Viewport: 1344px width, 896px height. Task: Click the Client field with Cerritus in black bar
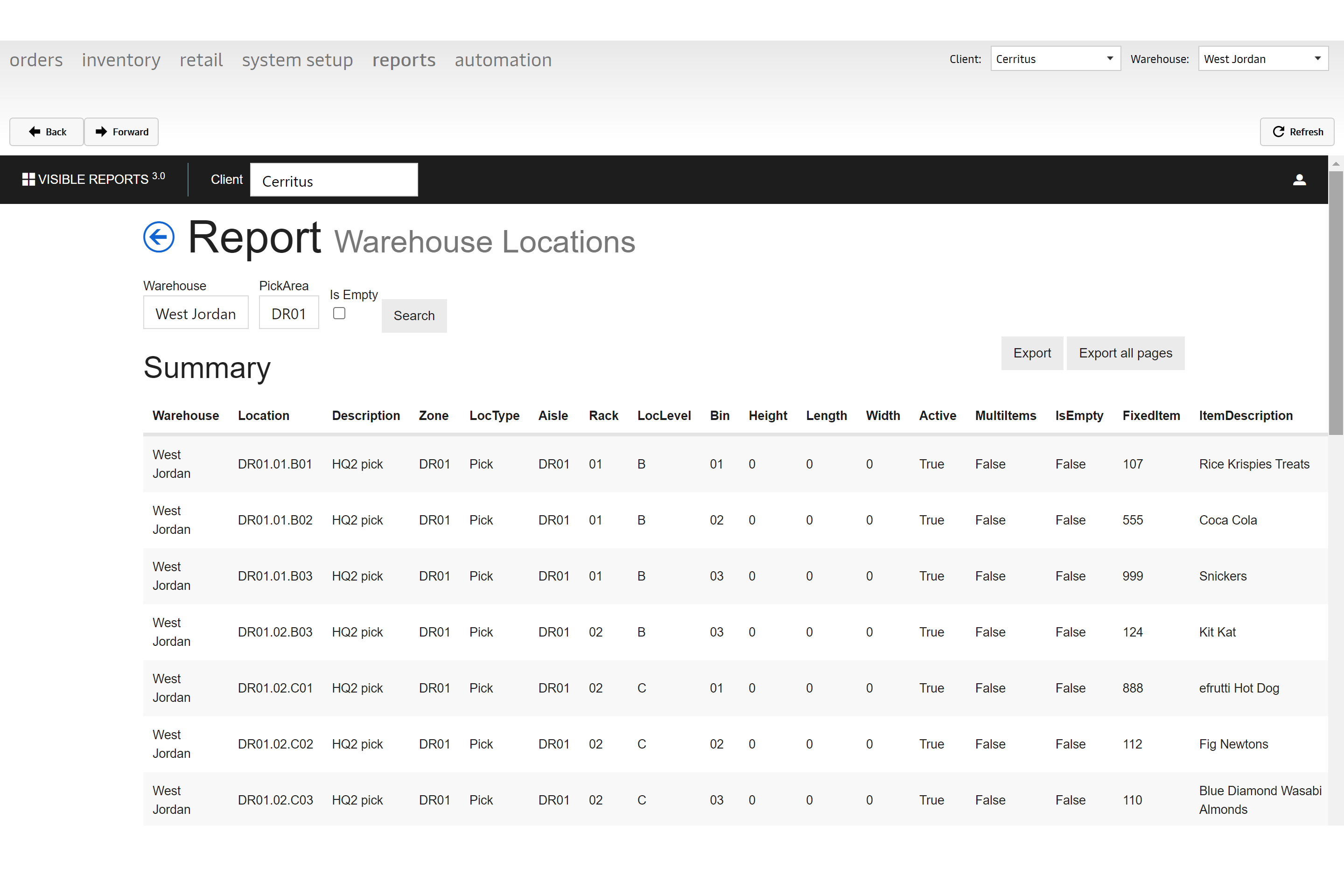click(x=334, y=180)
